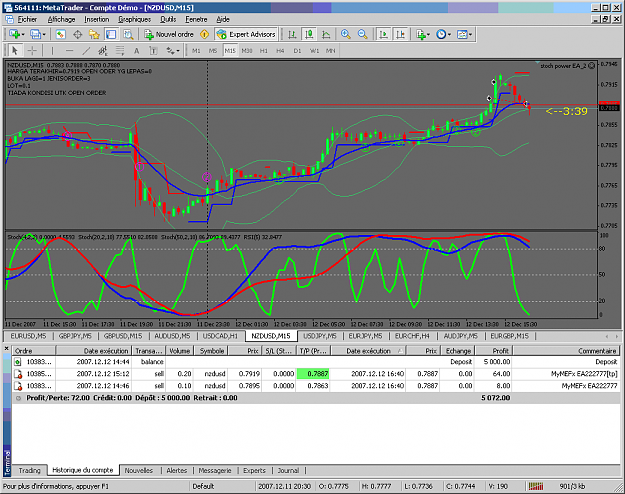Select the trendline tool
Screen dimensions: 625x494
tap(86, 51)
